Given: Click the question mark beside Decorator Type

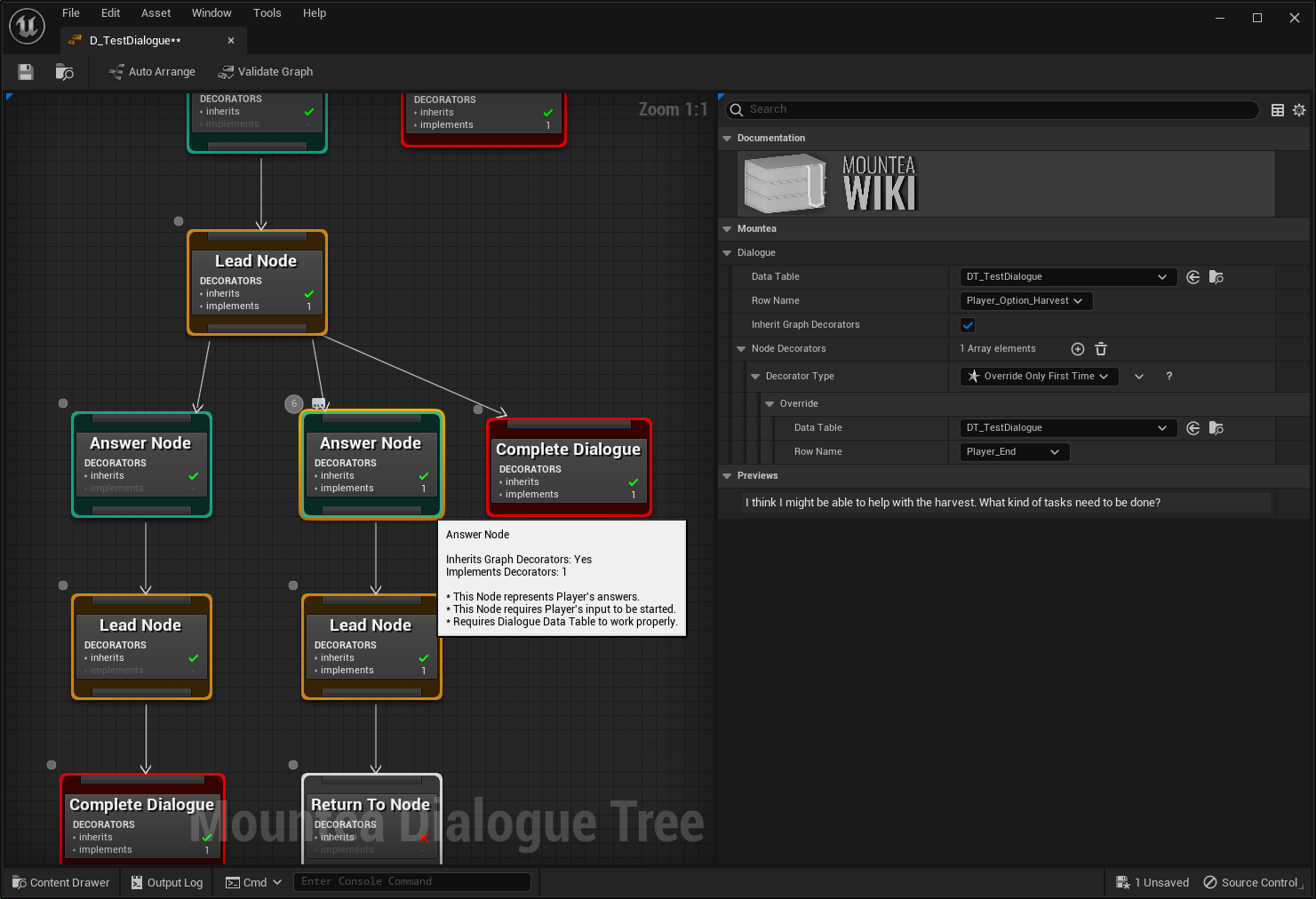Looking at the screenshot, I should (1169, 377).
